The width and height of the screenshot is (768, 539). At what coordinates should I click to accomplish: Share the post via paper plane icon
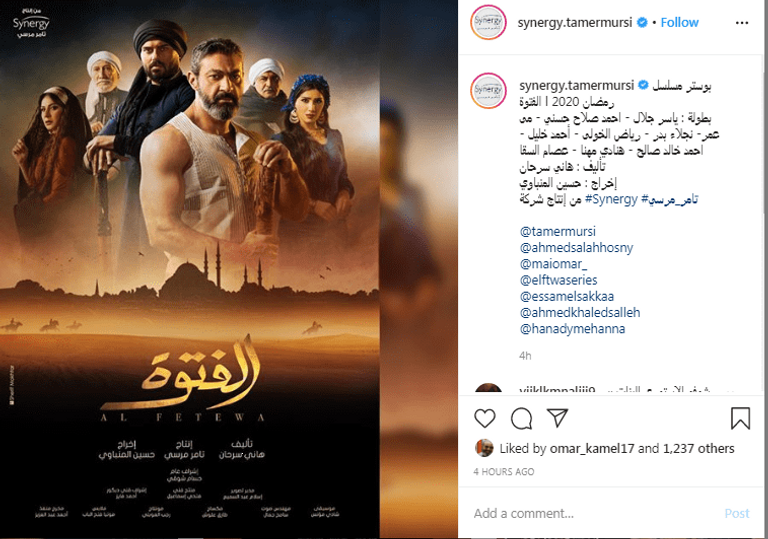point(557,417)
